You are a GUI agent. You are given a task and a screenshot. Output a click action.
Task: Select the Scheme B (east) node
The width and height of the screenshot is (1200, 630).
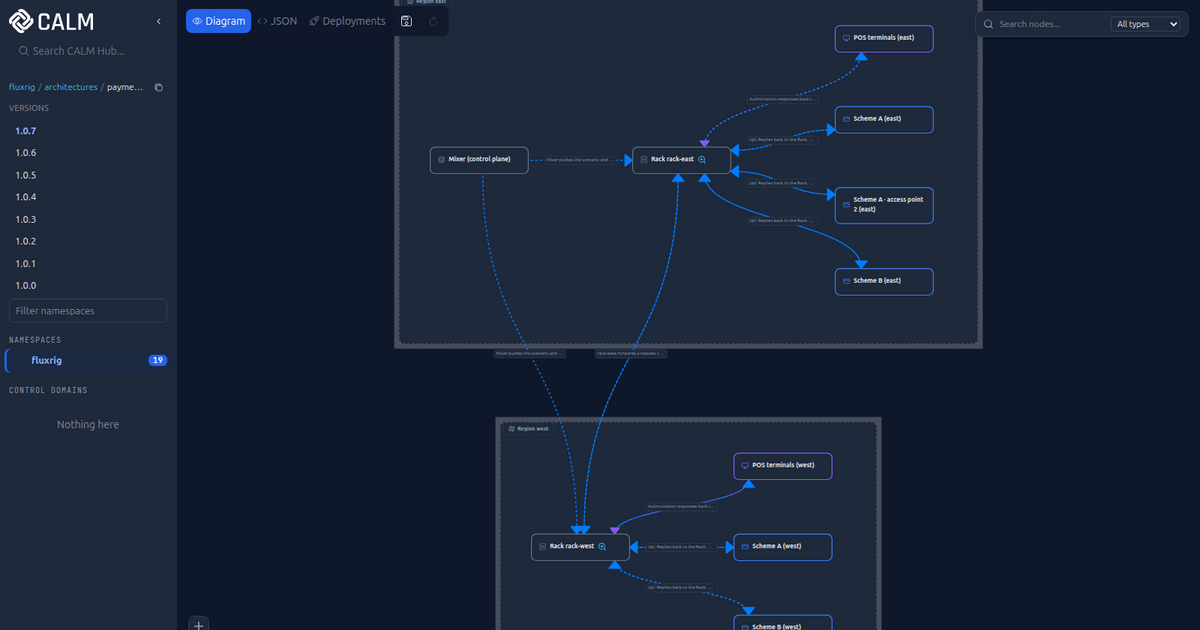(x=884, y=281)
